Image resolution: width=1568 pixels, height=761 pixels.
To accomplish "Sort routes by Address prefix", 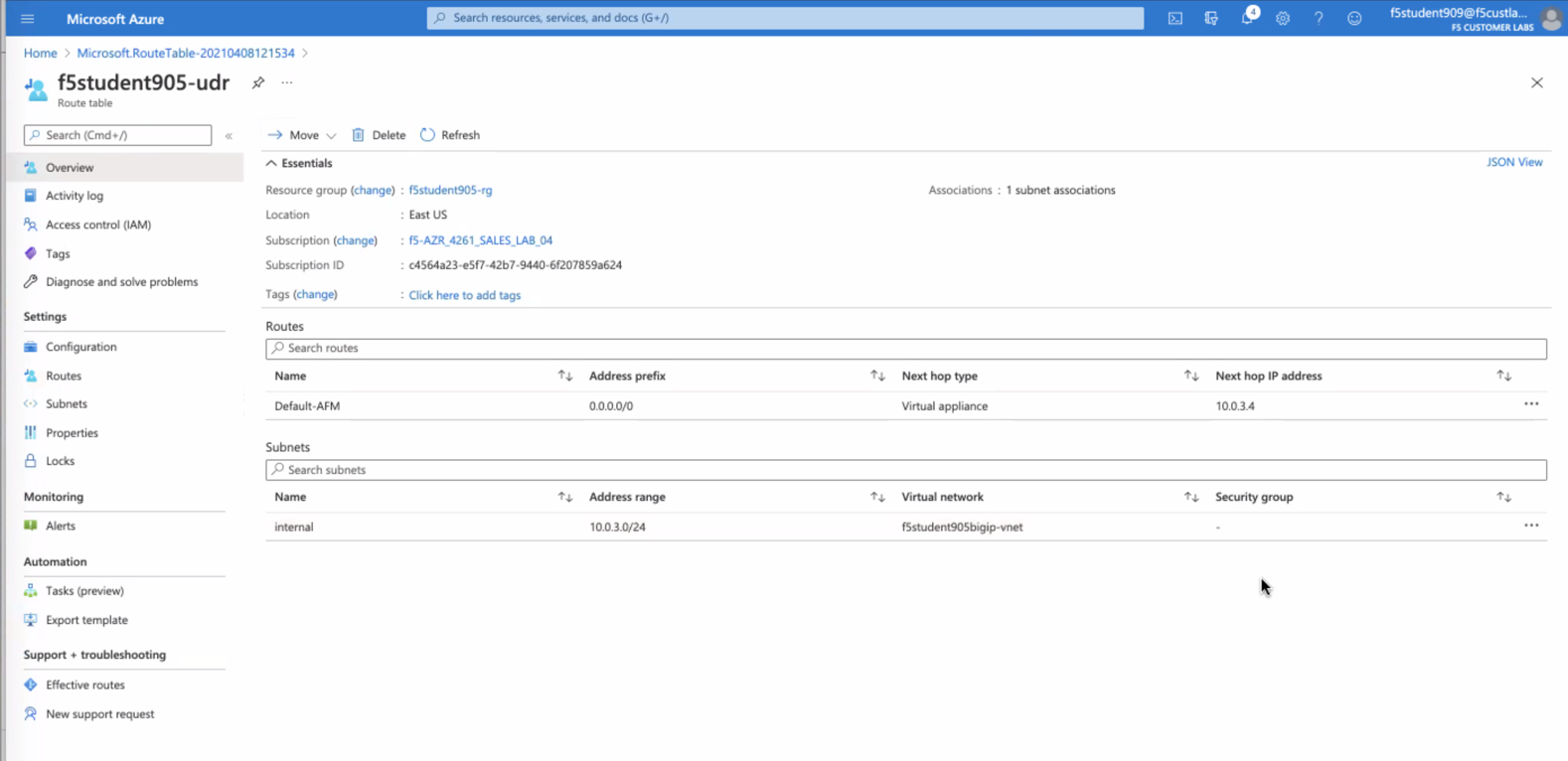I will click(x=877, y=376).
